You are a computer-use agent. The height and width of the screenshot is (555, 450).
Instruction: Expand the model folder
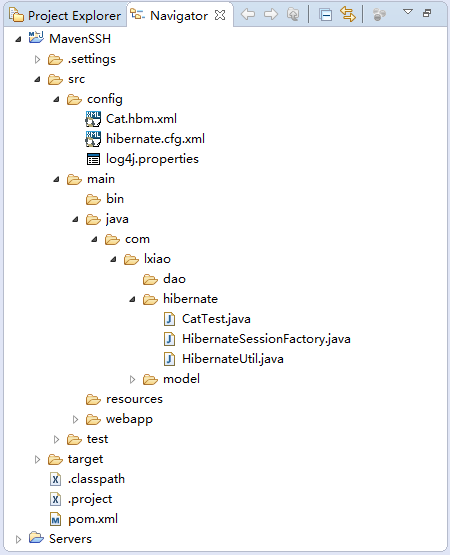[x=132, y=379]
